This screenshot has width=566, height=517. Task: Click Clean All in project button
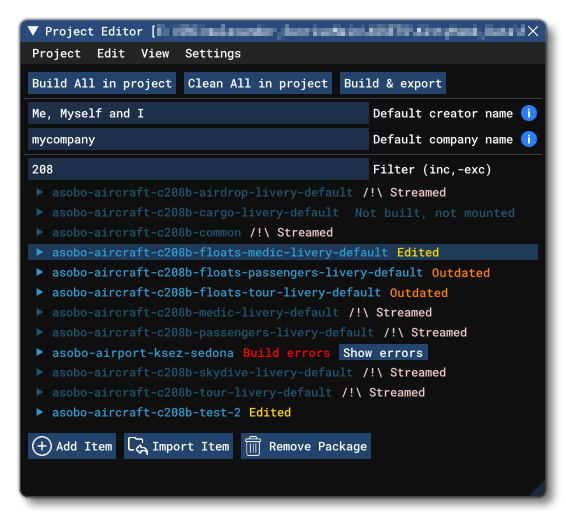[x=258, y=83]
